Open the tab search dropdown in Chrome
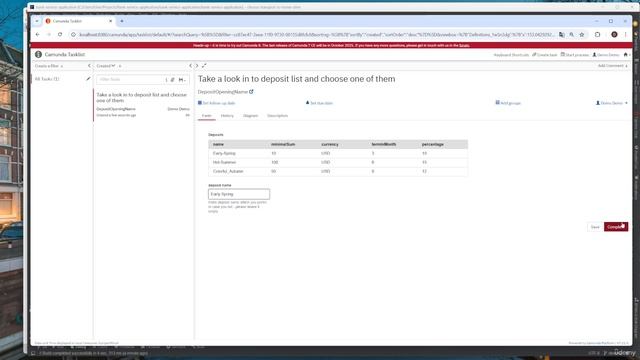 [x=37, y=21]
